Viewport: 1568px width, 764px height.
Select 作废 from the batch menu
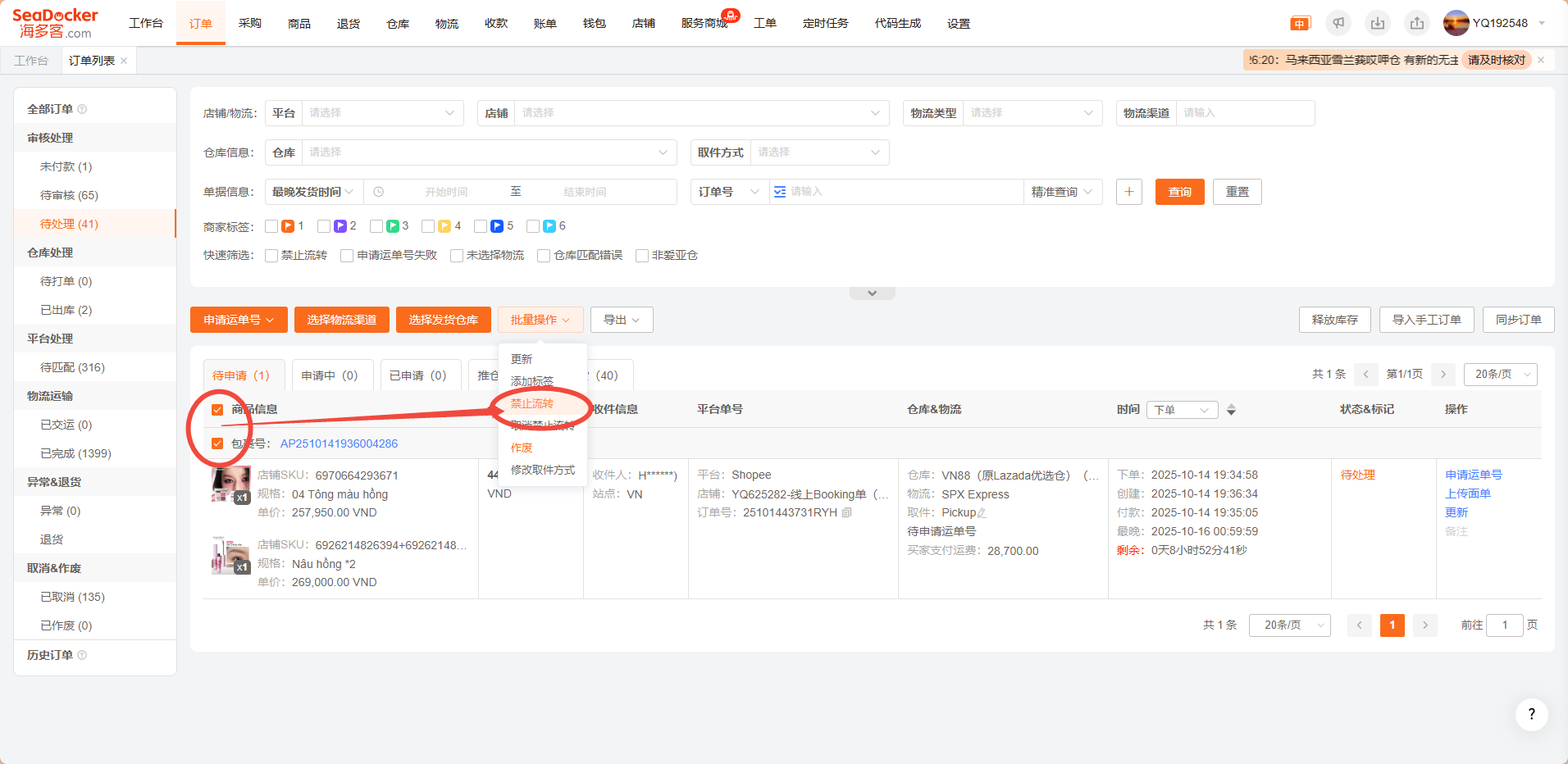click(522, 448)
